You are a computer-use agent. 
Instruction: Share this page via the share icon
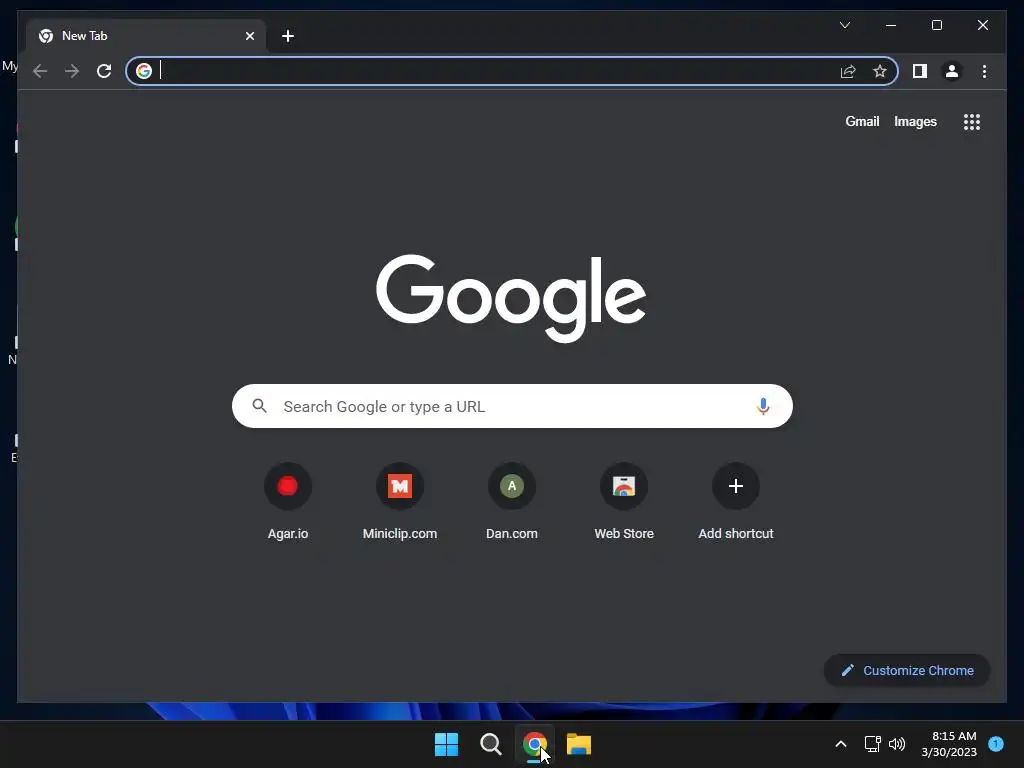[x=848, y=71]
